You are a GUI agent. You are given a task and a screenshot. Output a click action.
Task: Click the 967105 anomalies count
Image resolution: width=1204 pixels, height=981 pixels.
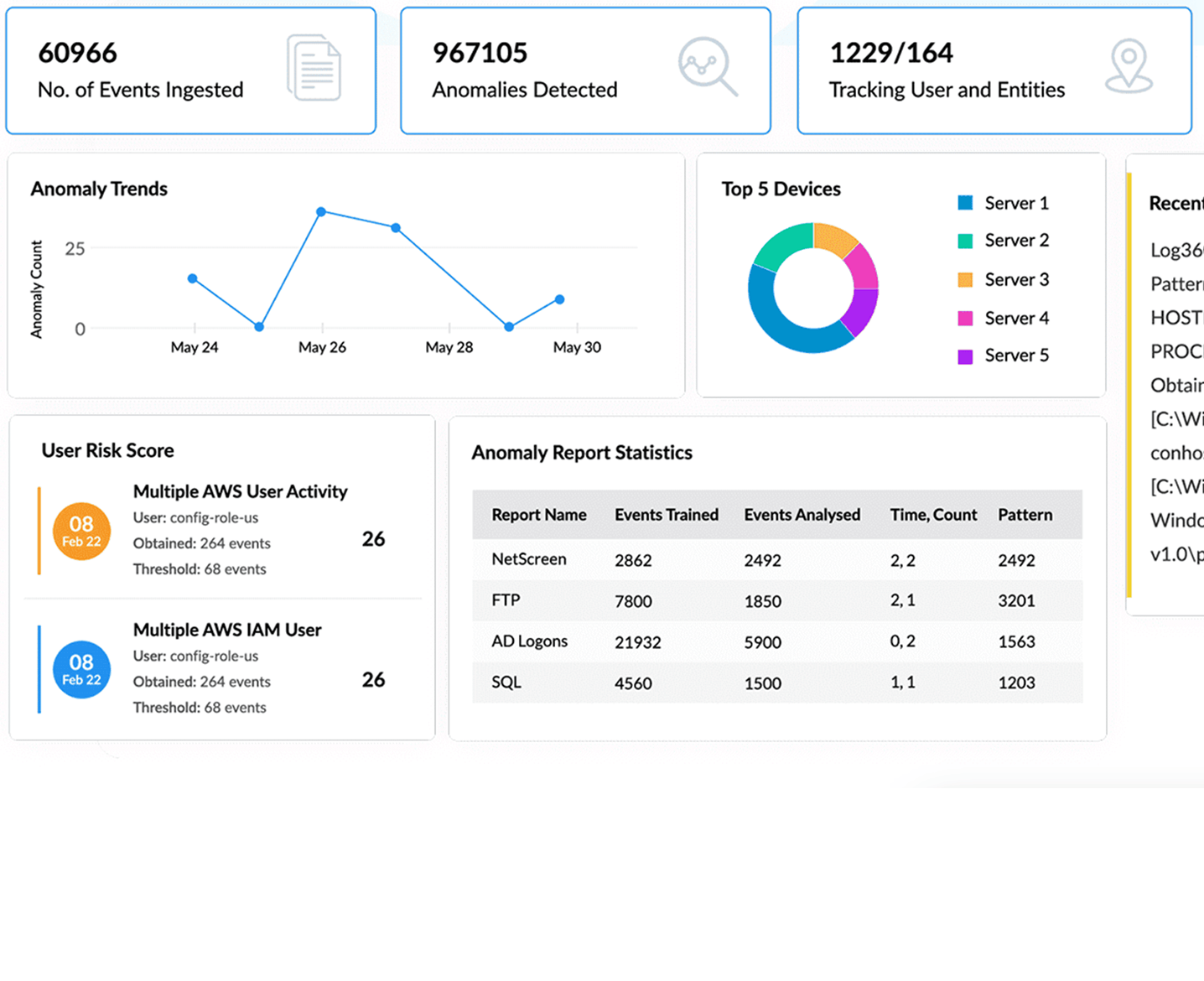click(x=480, y=53)
